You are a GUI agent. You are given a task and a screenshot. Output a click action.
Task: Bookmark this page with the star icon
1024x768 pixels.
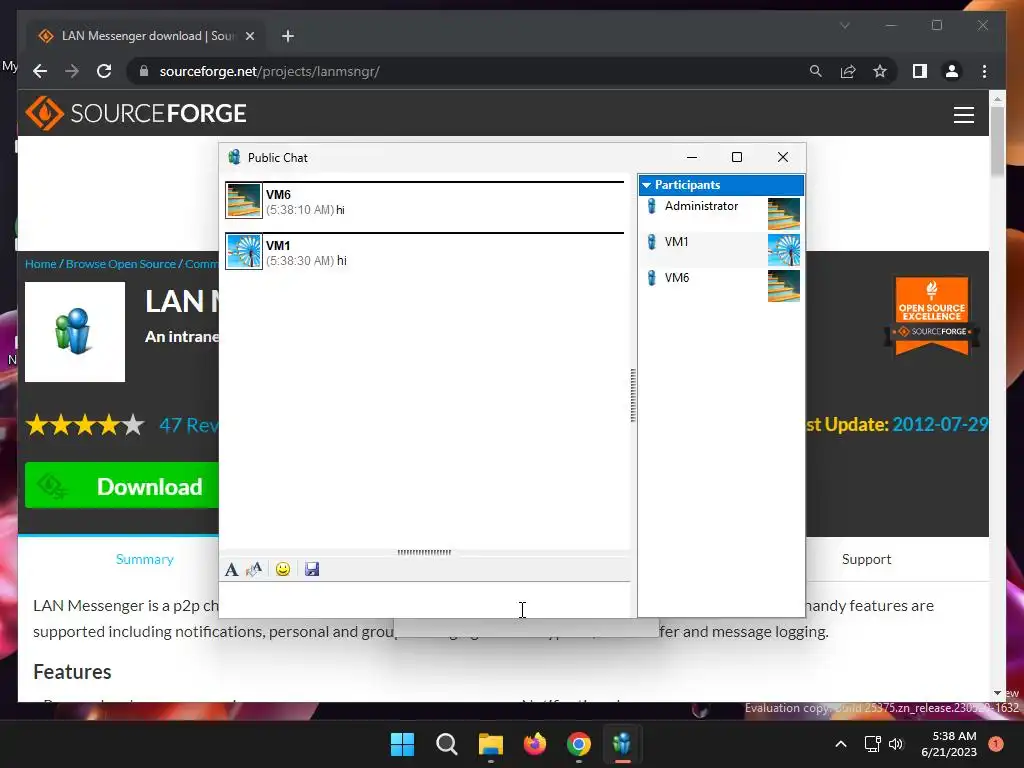point(880,71)
